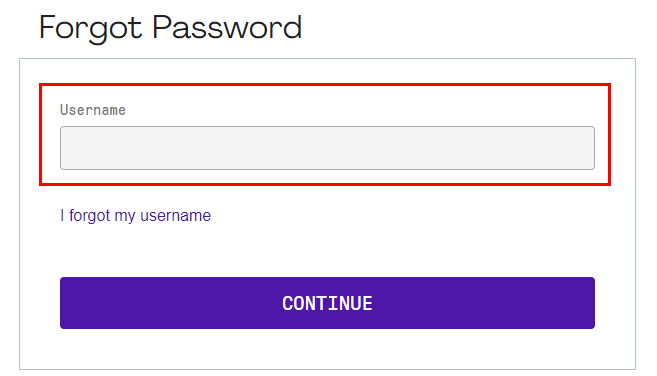Select the Username label text
This screenshot has height=376, width=657.
pos(93,110)
